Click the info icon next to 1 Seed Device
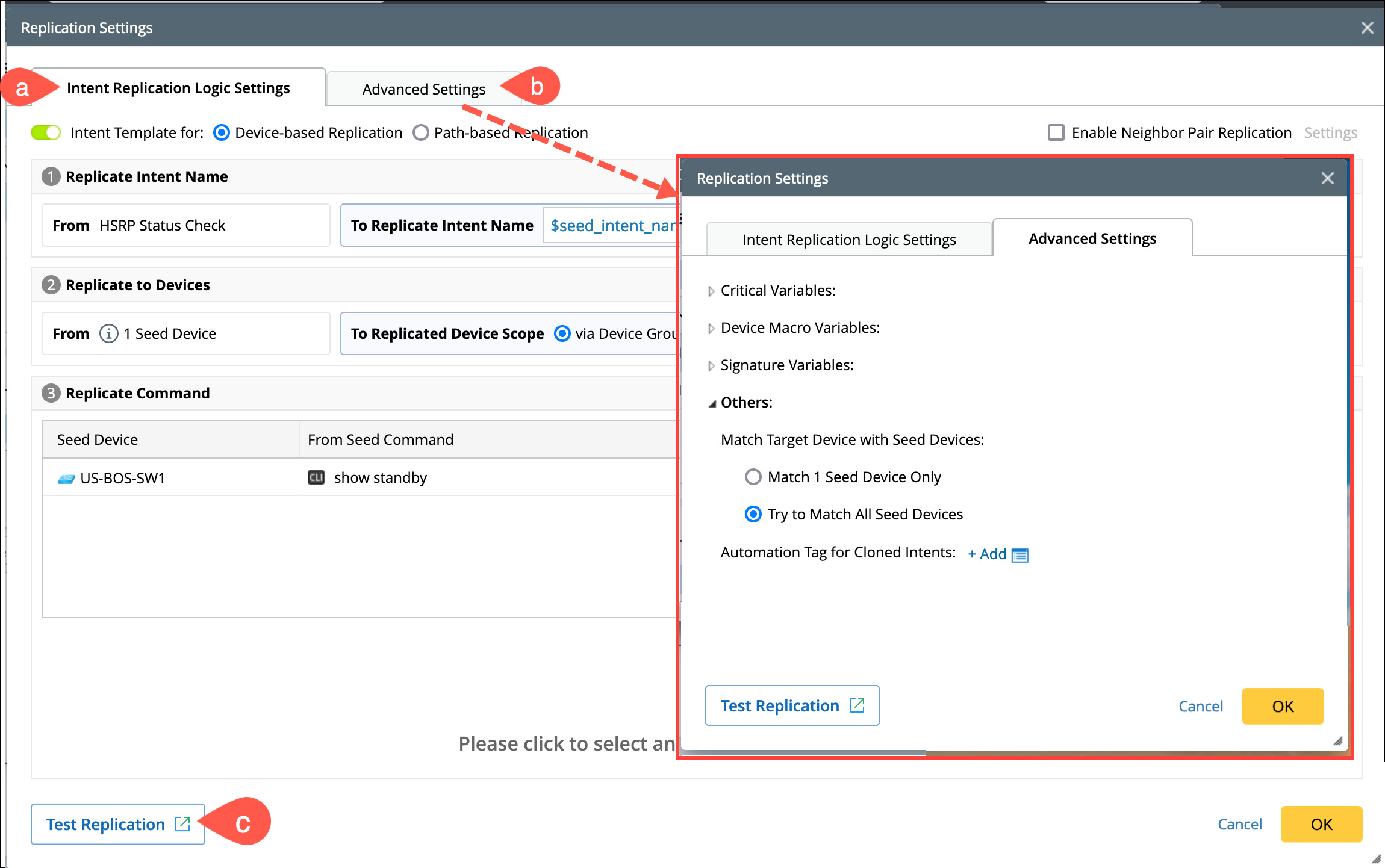The height and width of the screenshot is (868, 1385). click(x=108, y=333)
